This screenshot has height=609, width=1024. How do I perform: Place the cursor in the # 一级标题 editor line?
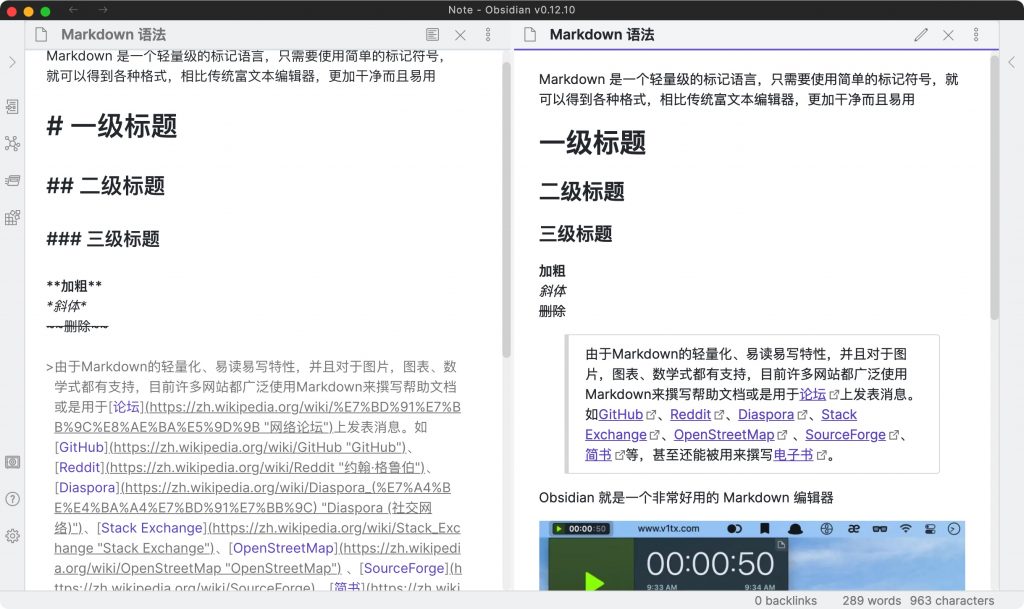pos(112,126)
